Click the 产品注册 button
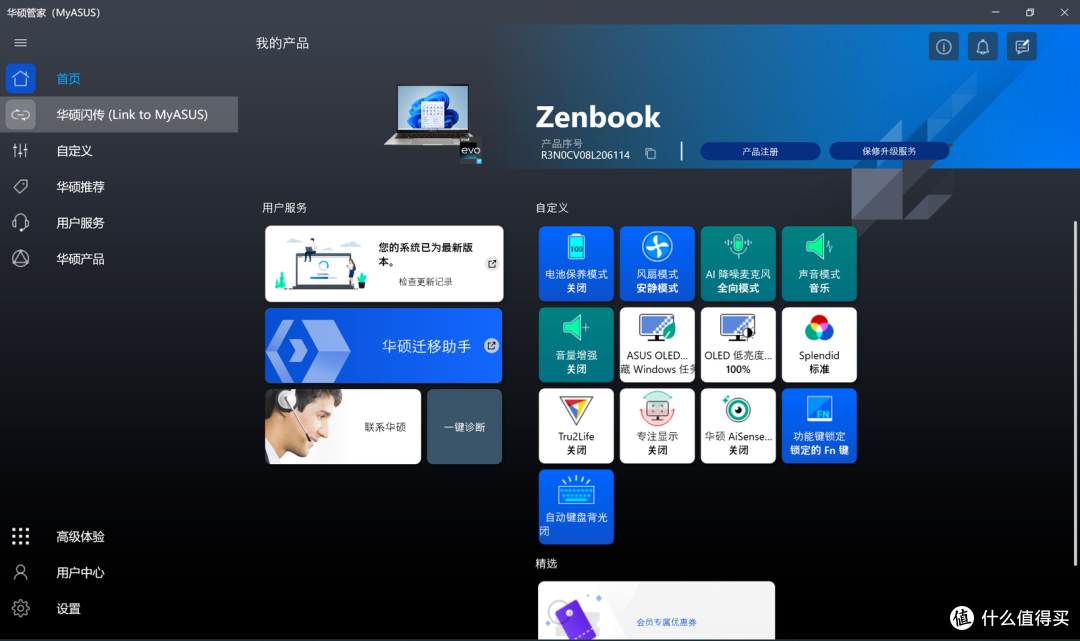The width and height of the screenshot is (1080, 641). [760, 151]
